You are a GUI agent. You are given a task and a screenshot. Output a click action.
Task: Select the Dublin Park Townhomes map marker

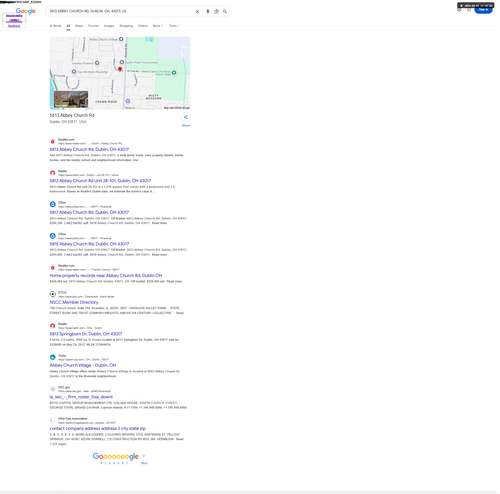(x=122, y=62)
